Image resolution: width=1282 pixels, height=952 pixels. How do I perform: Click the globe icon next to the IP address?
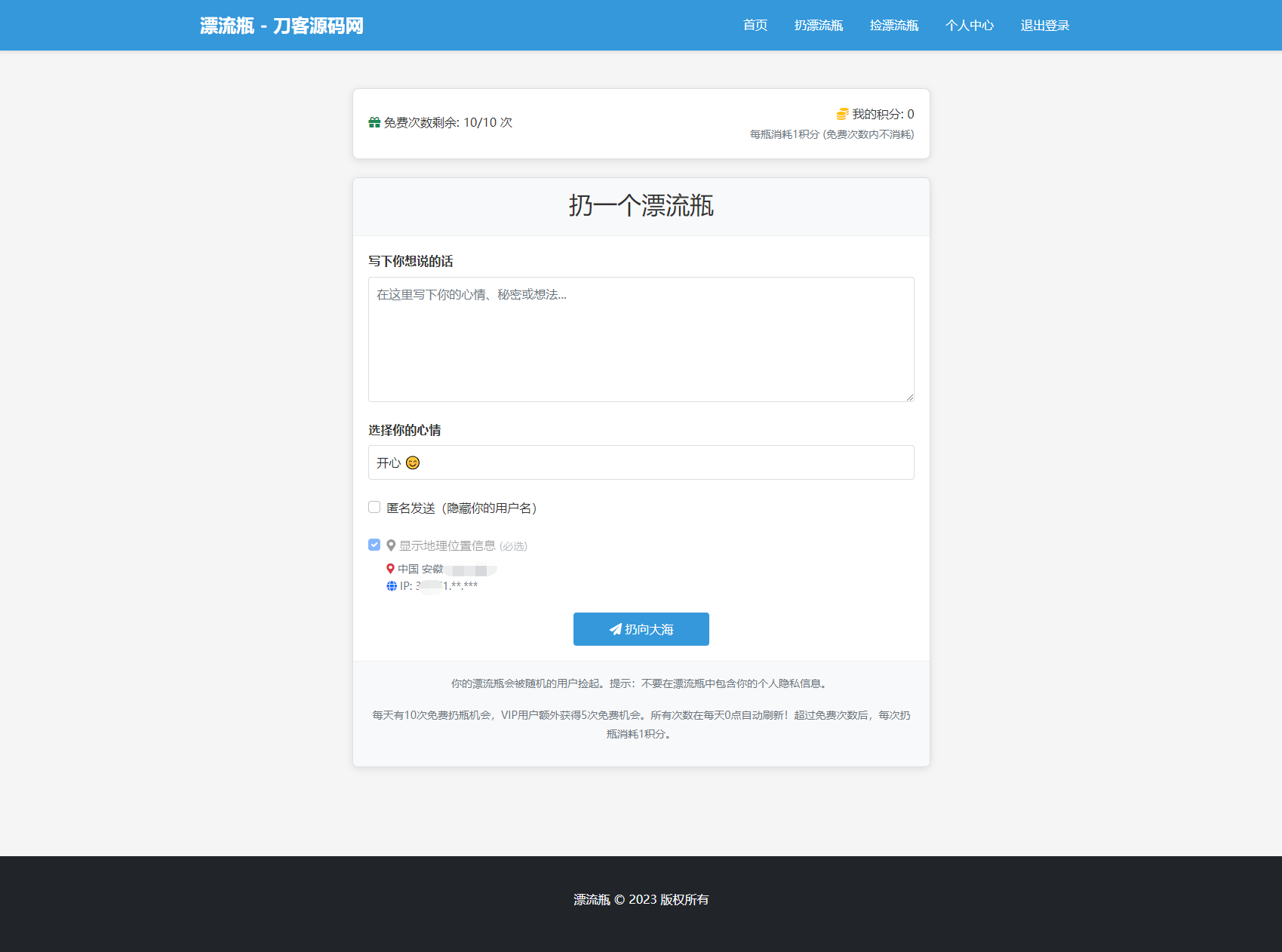(390, 585)
